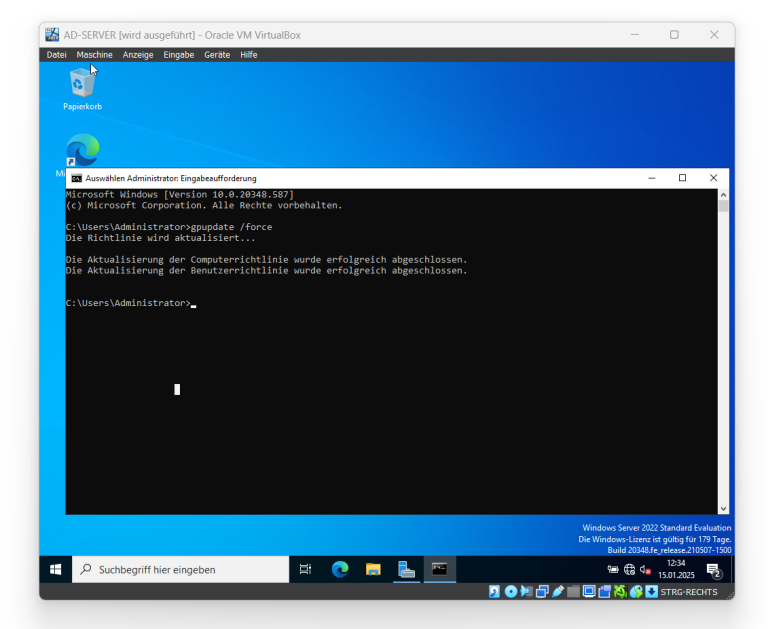Viewport: 768px width, 629px height.
Task: Click the console scrollbar down arrow
Action: 723,508
